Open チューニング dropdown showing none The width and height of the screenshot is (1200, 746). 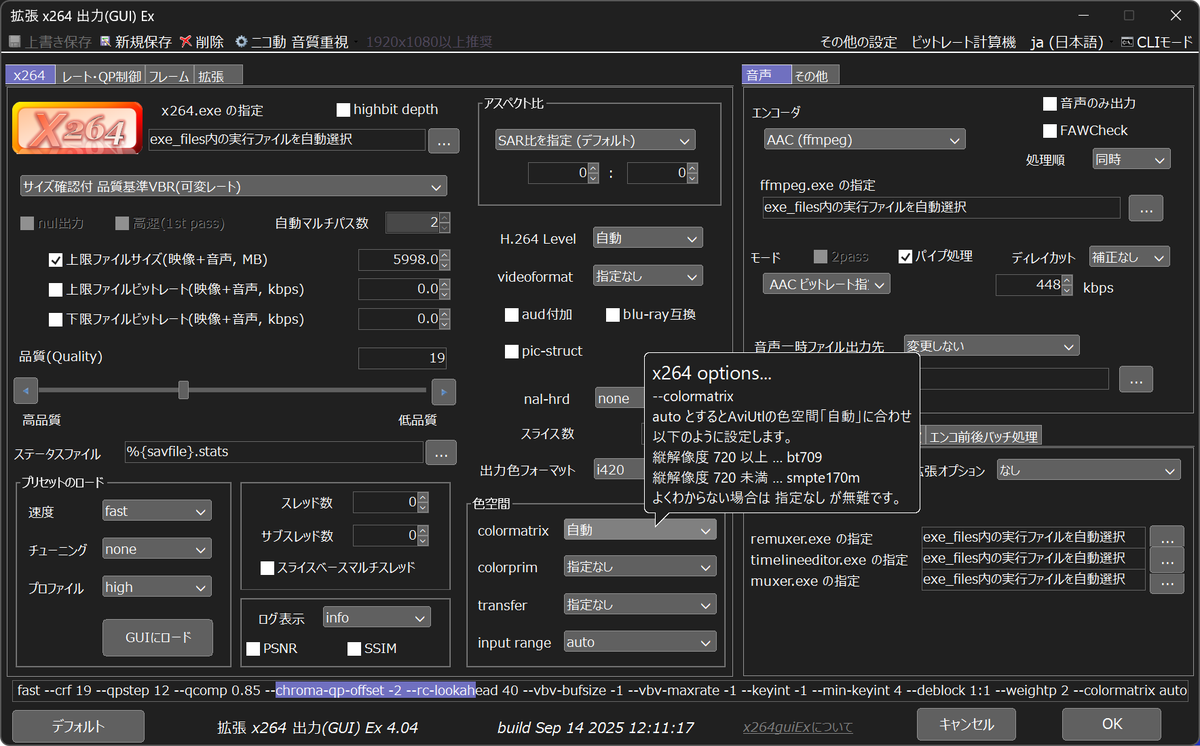157,549
